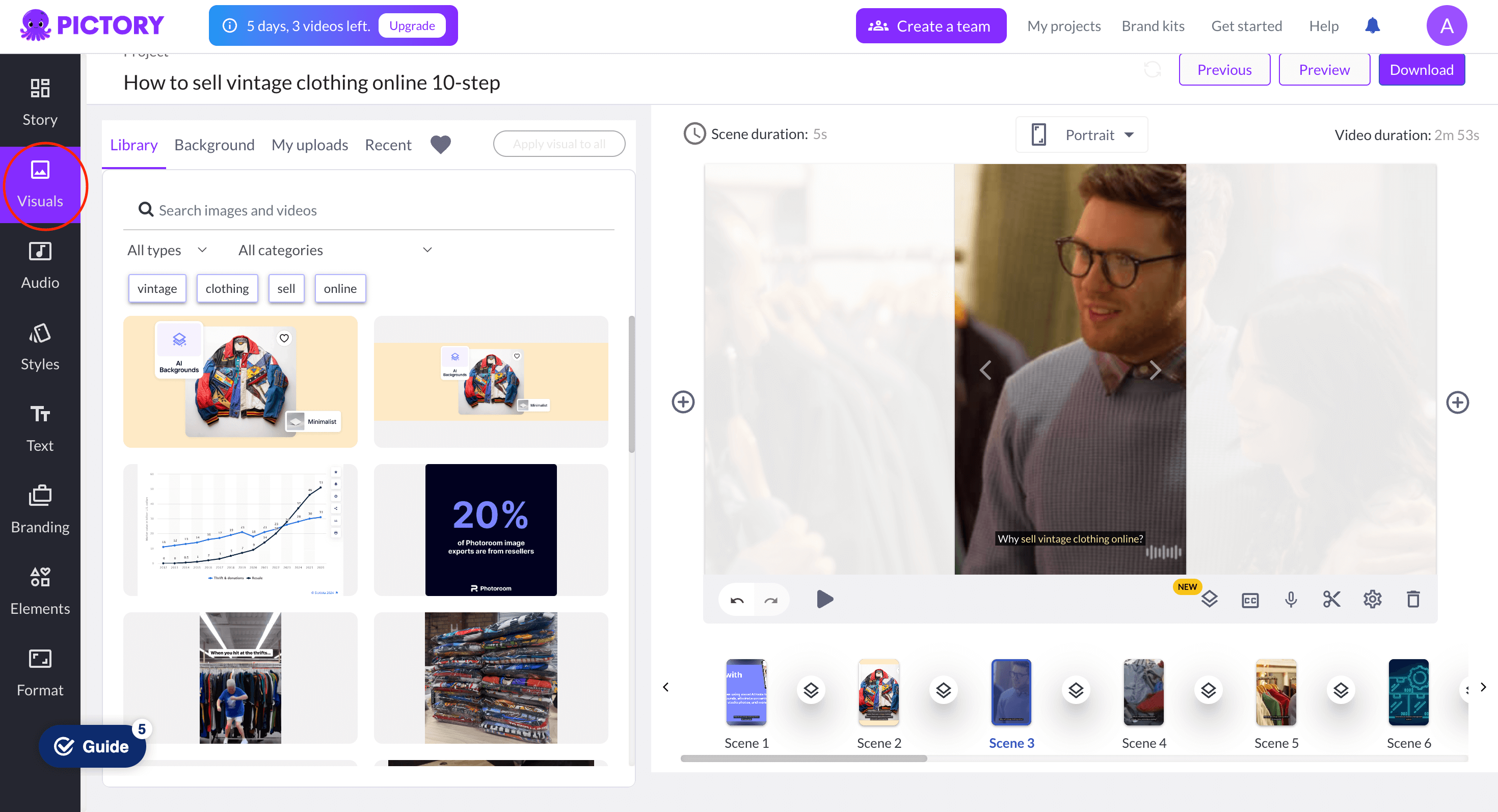Enable Apply visual to all
The image size is (1498, 812).
(559, 144)
